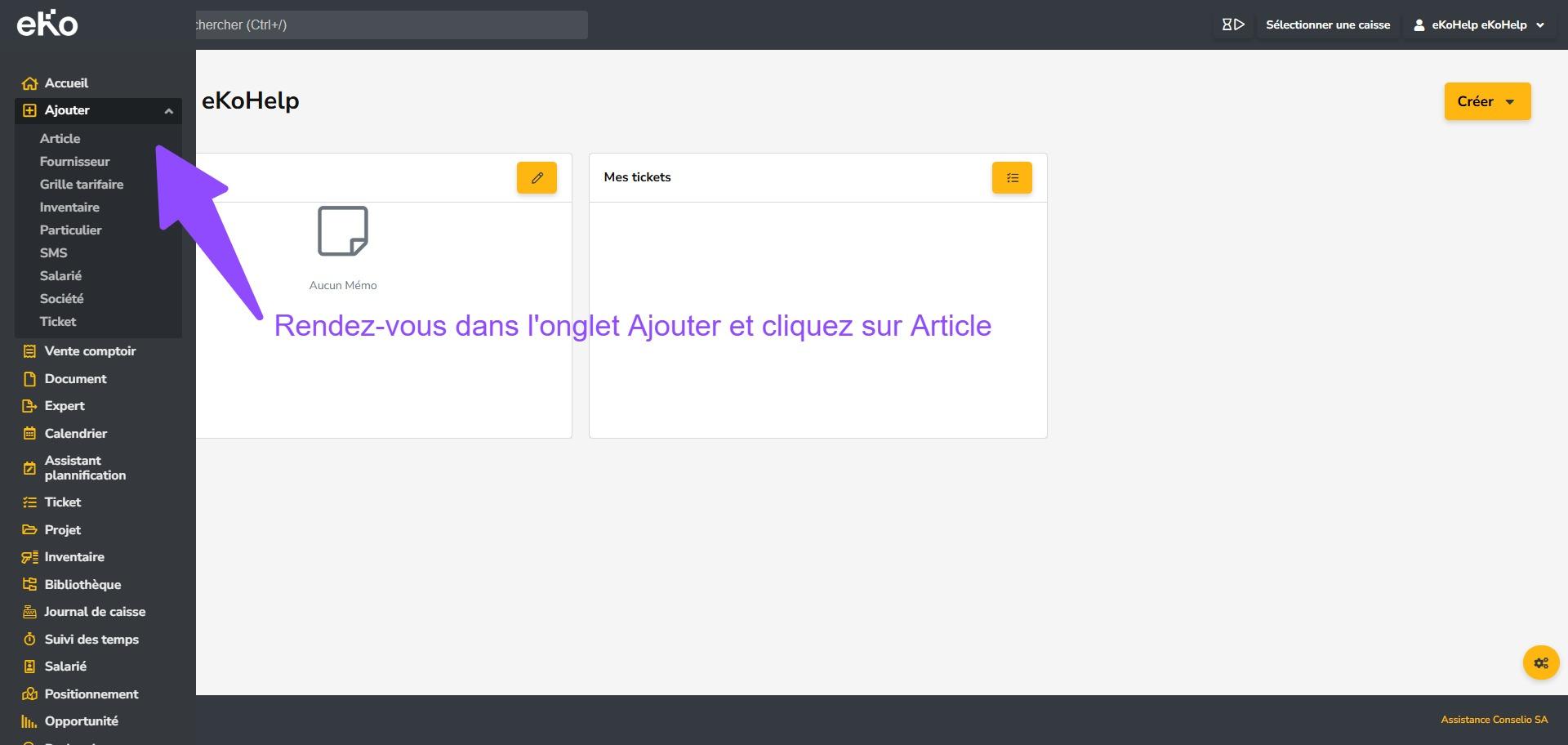Click the Accueil home icon
Viewport: 1568px width, 745px height.
[x=30, y=83]
